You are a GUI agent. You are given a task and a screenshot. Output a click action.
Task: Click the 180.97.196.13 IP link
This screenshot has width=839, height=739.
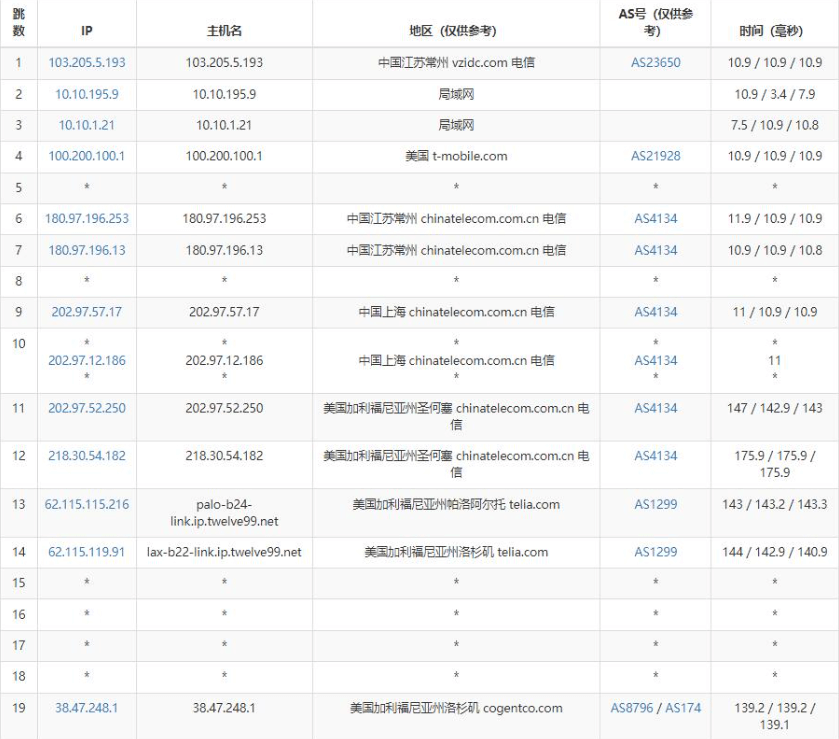[x=87, y=250]
